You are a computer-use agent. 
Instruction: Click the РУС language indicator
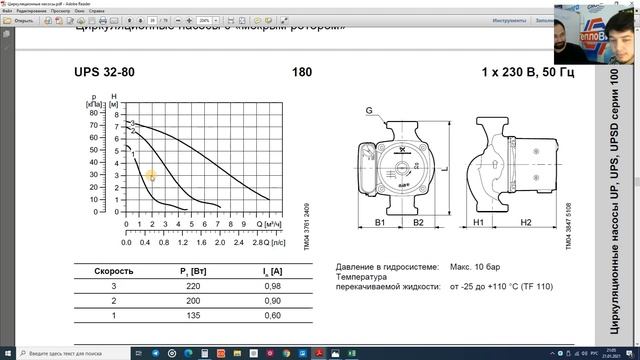pyautogui.click(x=594, y=353)
